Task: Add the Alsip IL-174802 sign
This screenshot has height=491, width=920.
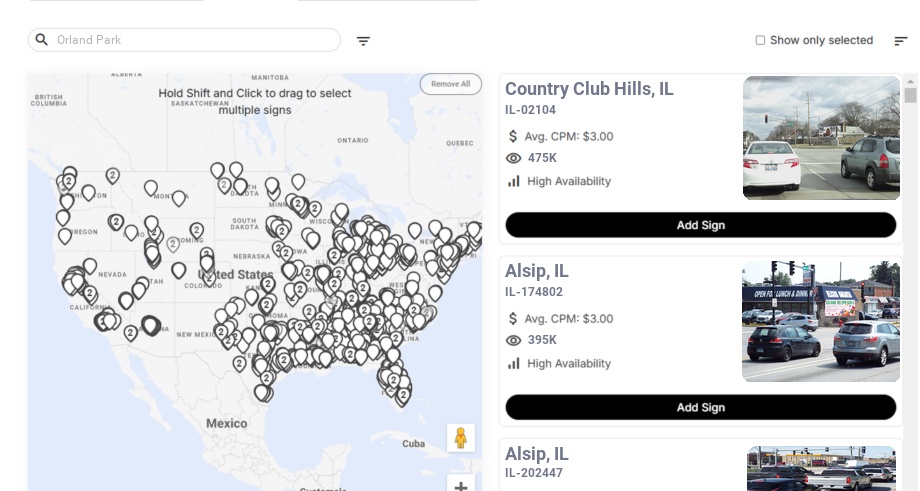Action: pos(700,407)
